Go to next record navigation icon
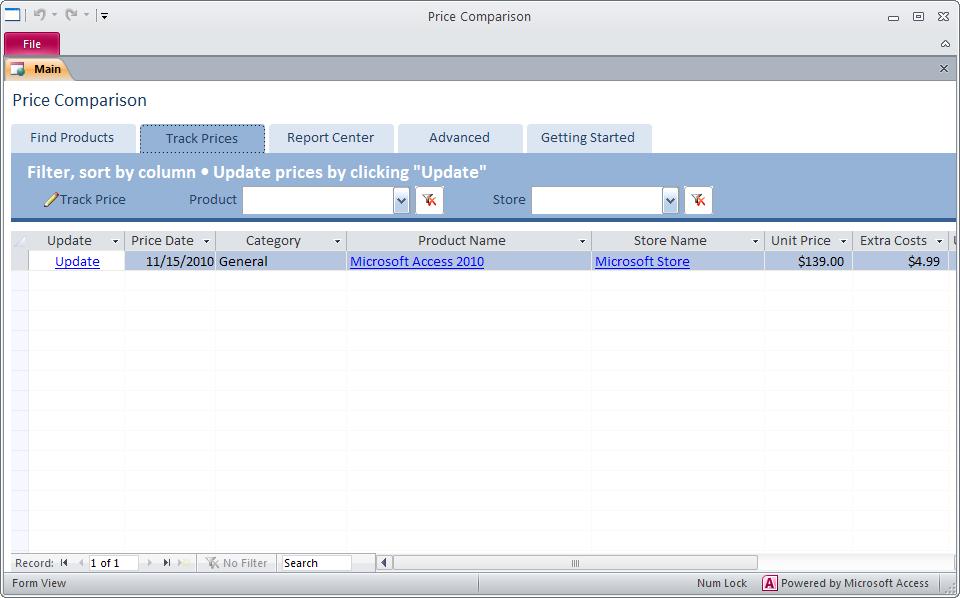The width and height of the screenshot is (960, 598). pos(149,563)
